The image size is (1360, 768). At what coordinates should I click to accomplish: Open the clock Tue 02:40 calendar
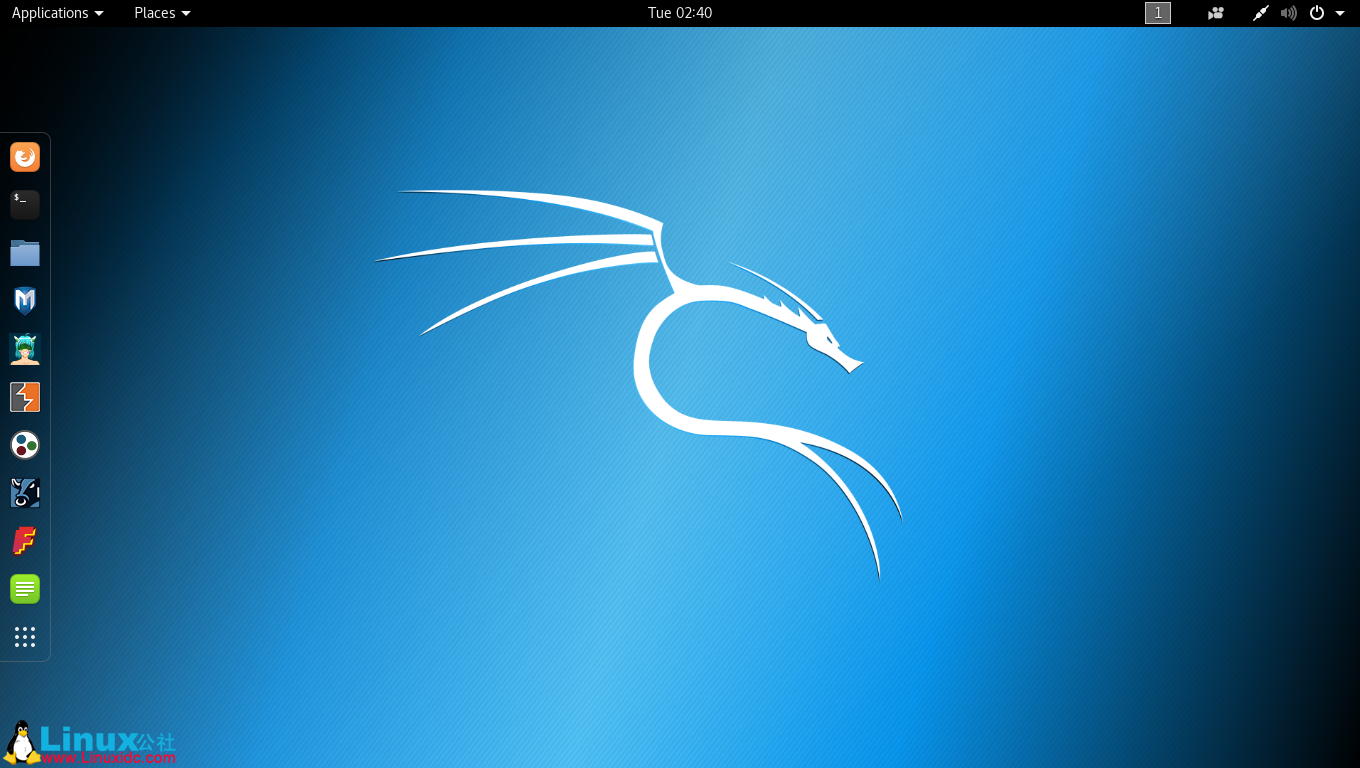(x=680, y=13)
